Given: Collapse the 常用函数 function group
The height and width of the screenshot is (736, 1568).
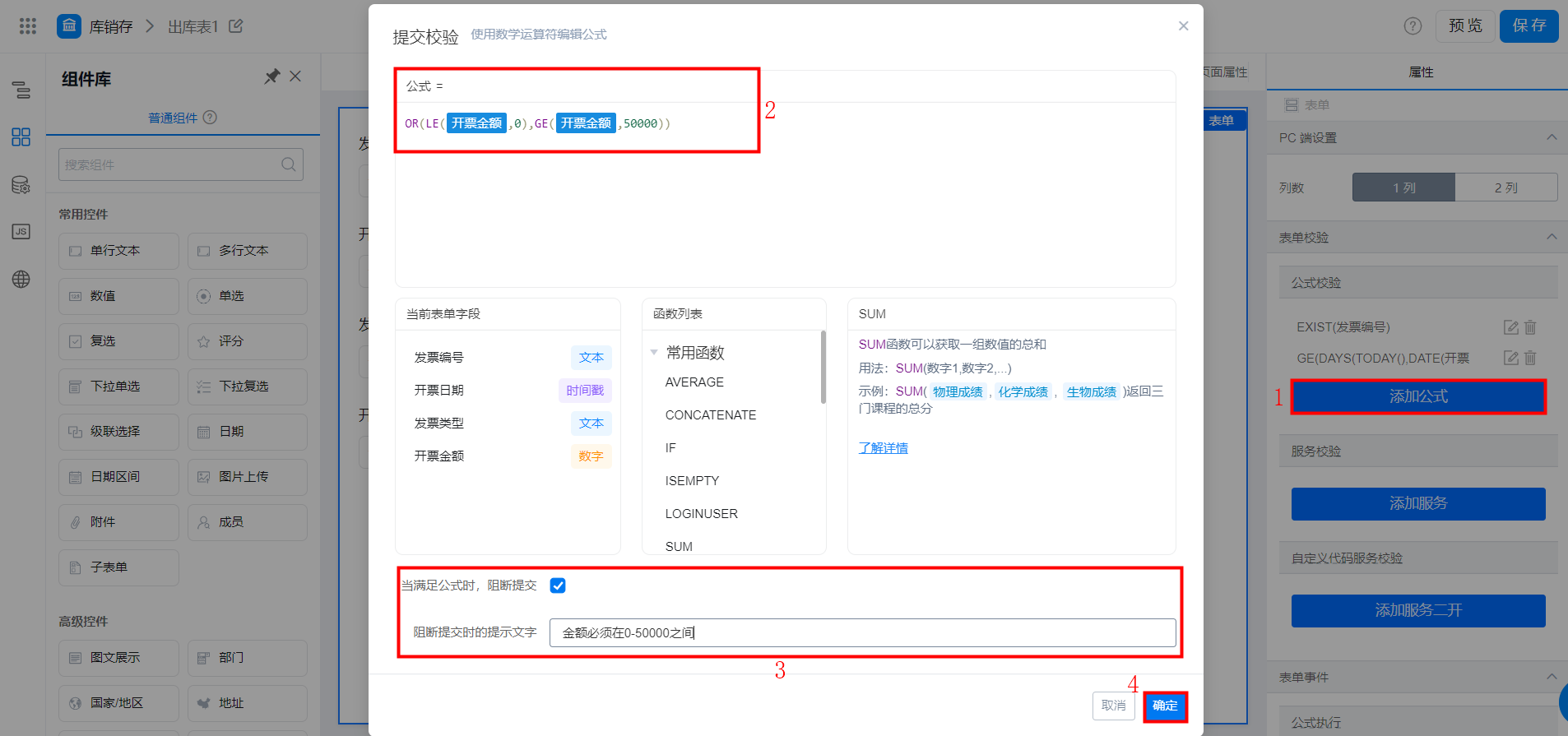Looking at the screenshot, I should (x=654, y=353).
